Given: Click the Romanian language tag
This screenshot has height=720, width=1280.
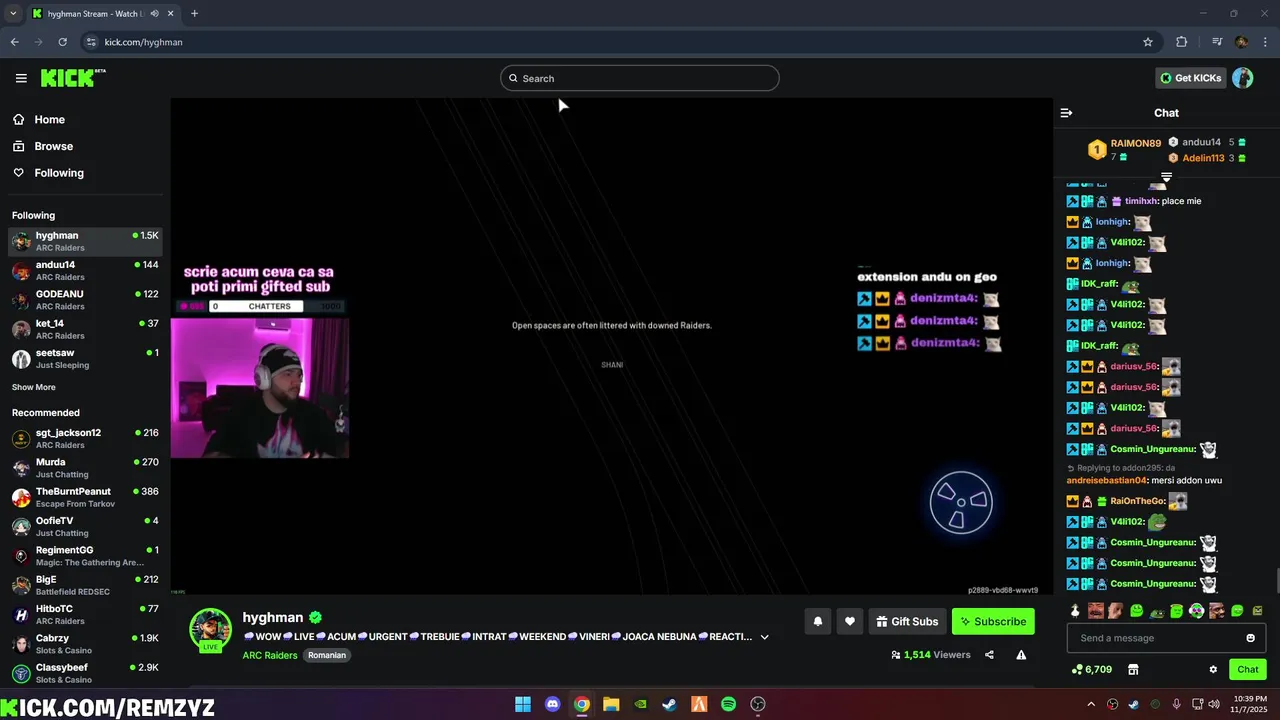Looking at the screenshot, I should (x=327, y=655).
